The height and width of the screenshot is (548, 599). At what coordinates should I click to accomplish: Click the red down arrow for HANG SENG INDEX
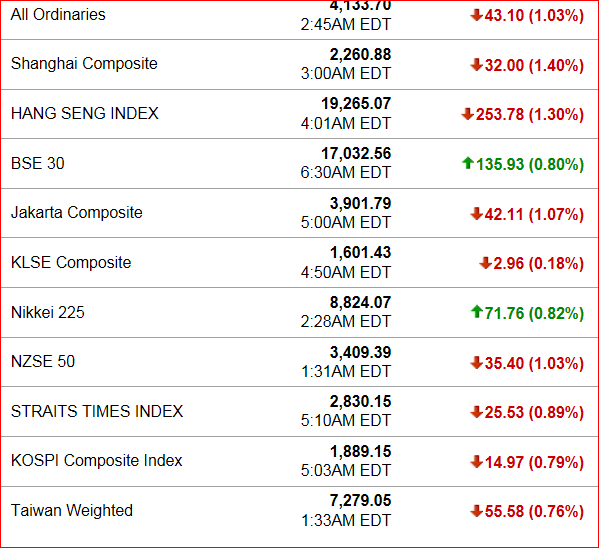(x=468, y=114)
